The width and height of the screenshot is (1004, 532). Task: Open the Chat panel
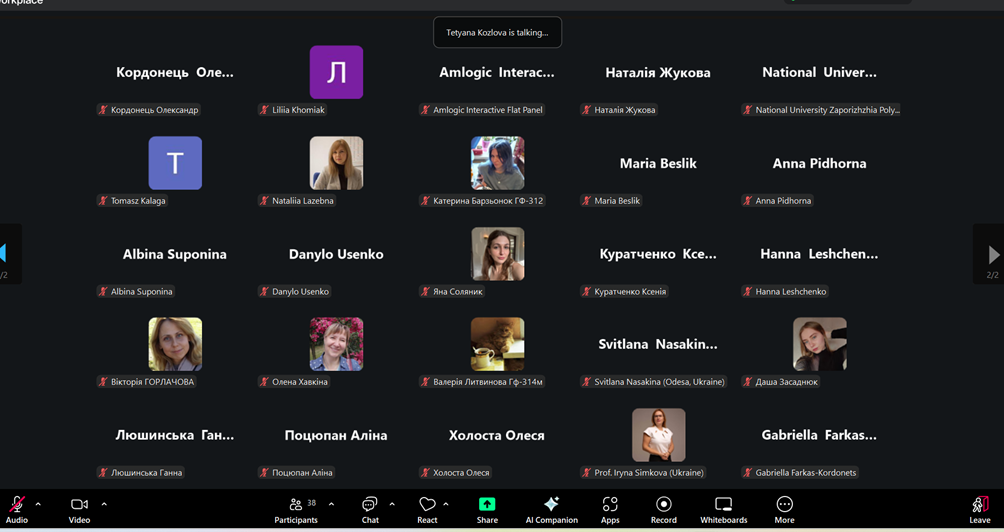(x=370, y=508)
